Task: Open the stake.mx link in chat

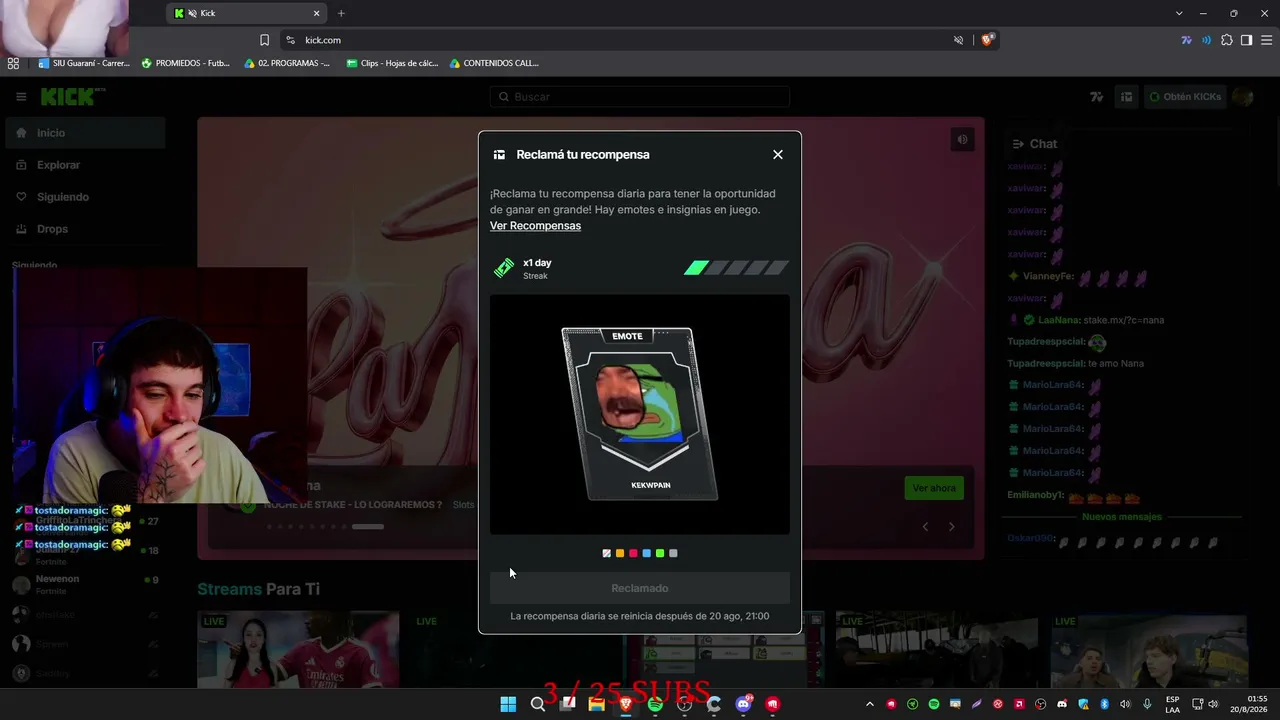Action: tap(1123, 320)
